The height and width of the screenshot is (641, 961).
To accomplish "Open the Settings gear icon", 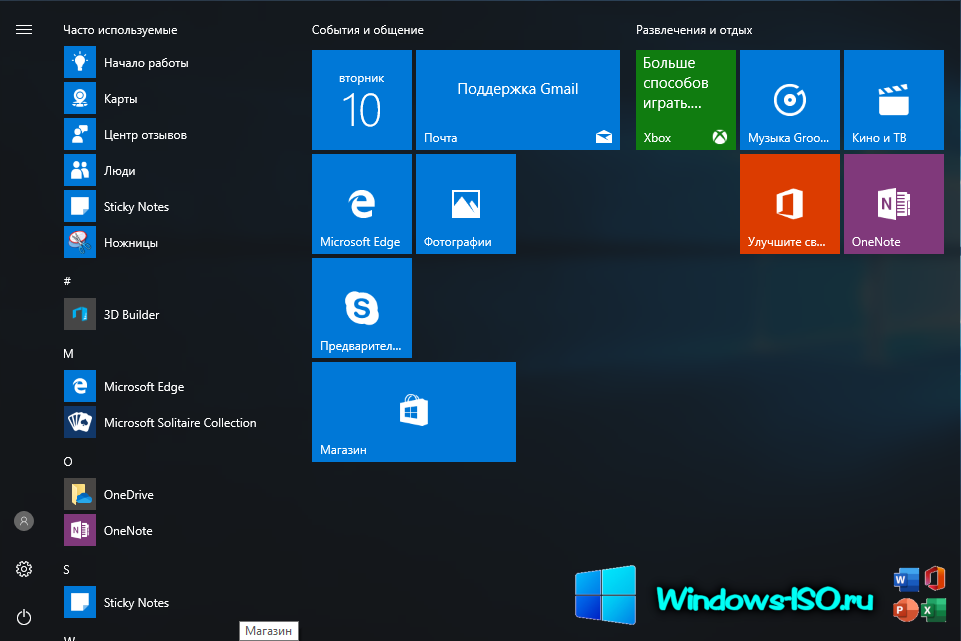I will point(24,569).
